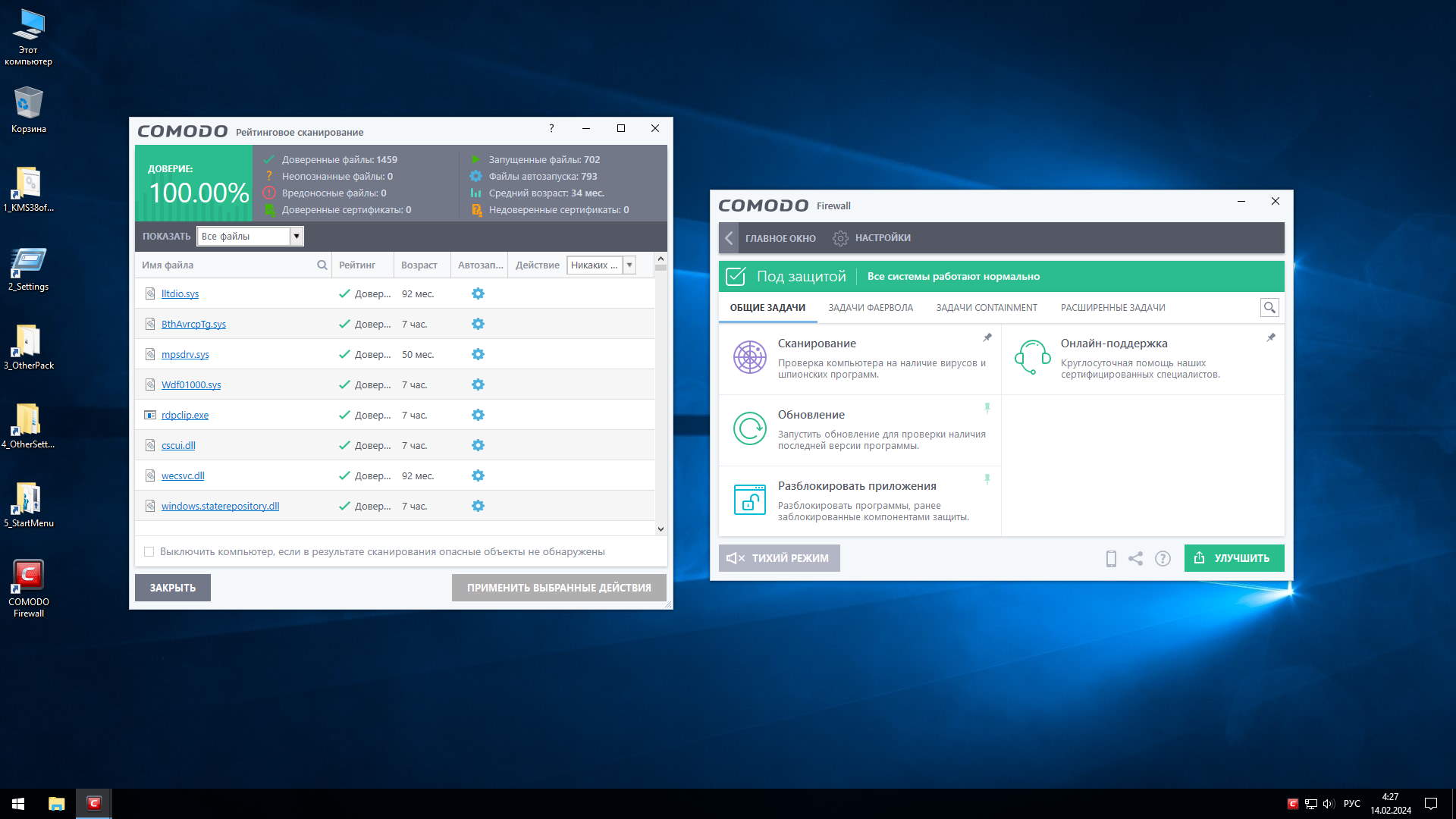The height and width of the screenshot is (819, 1456).
Task: Click the online support headset icon
Action: [1032, 357]
